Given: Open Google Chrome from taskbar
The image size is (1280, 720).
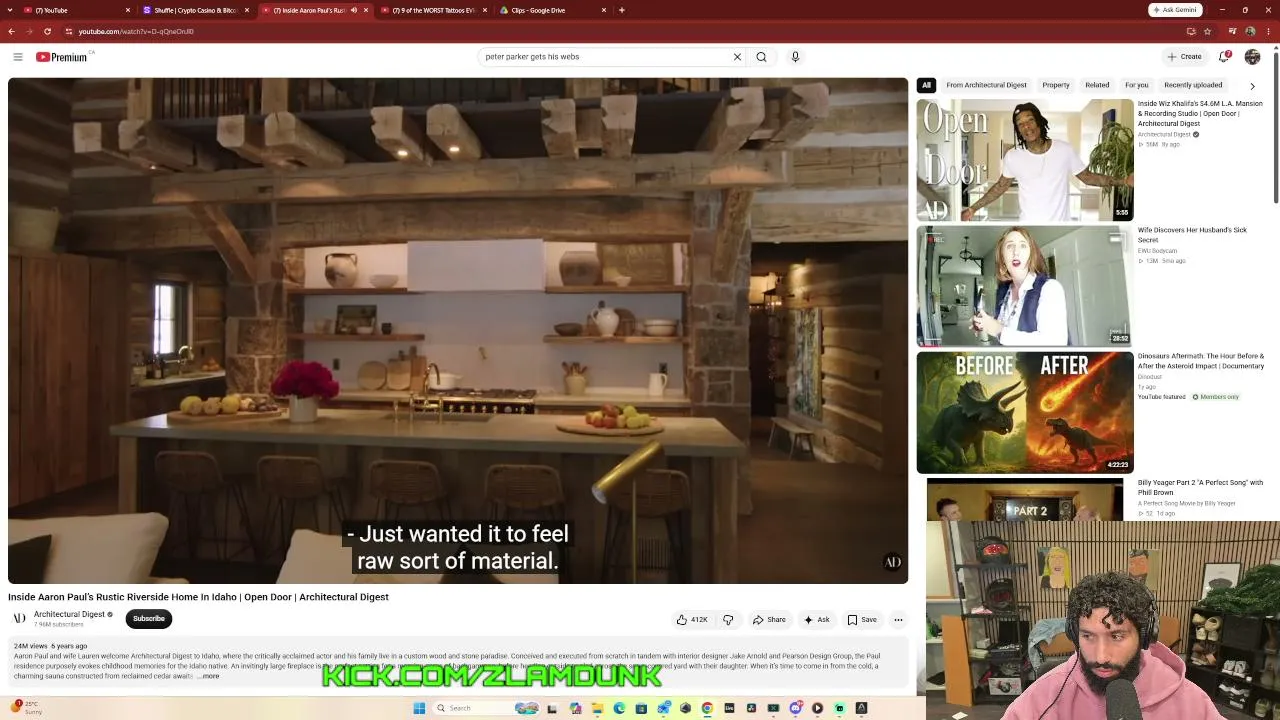Looking at the screenshot, I should 707,708.
